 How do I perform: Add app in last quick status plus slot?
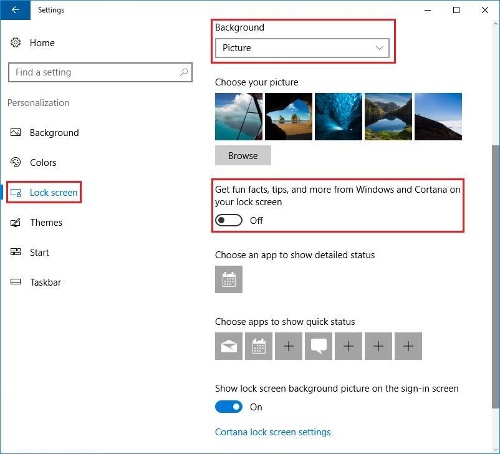(408, 346)
